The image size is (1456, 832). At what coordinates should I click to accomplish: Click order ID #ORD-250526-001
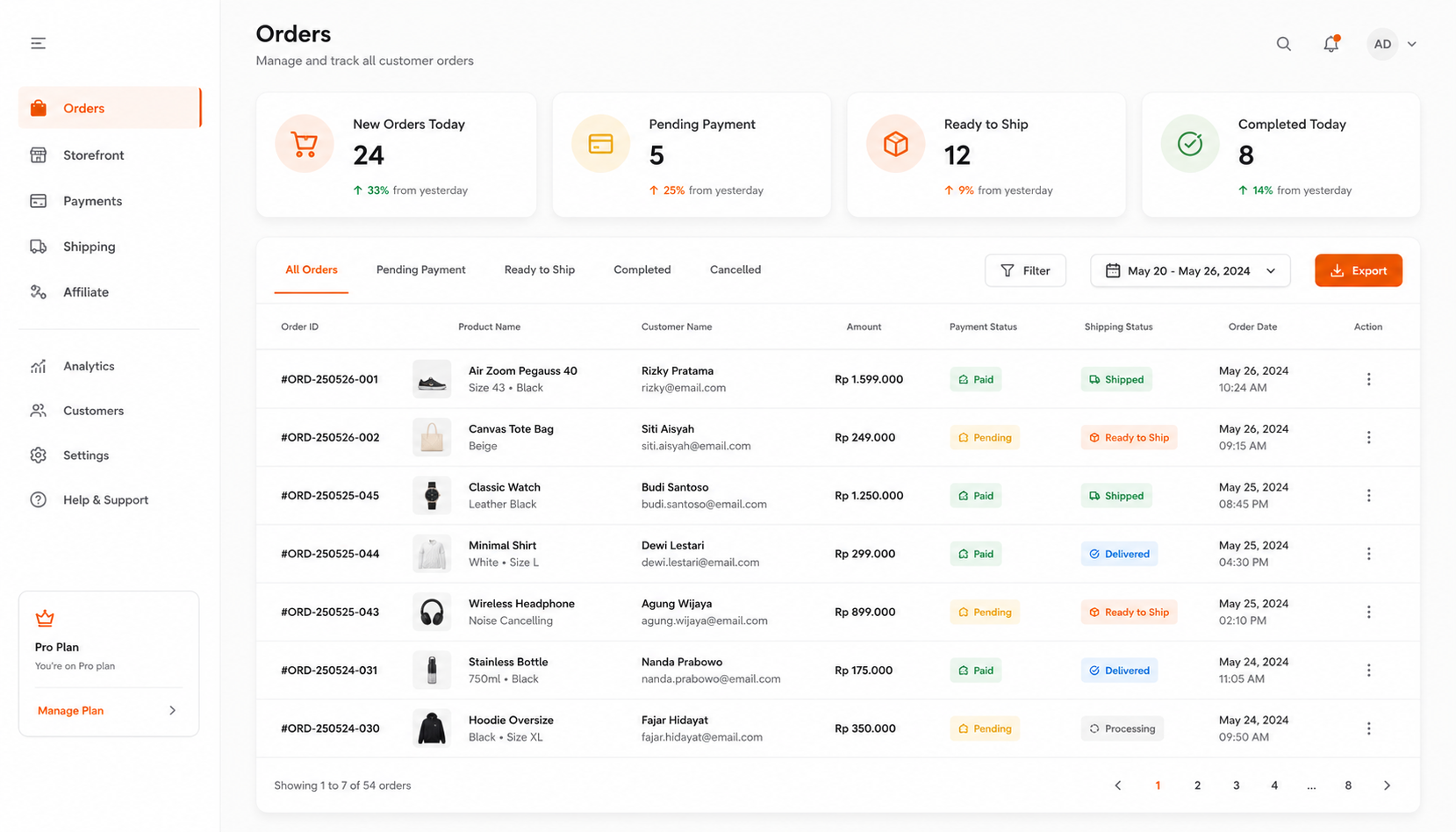[x=329, y=379]
